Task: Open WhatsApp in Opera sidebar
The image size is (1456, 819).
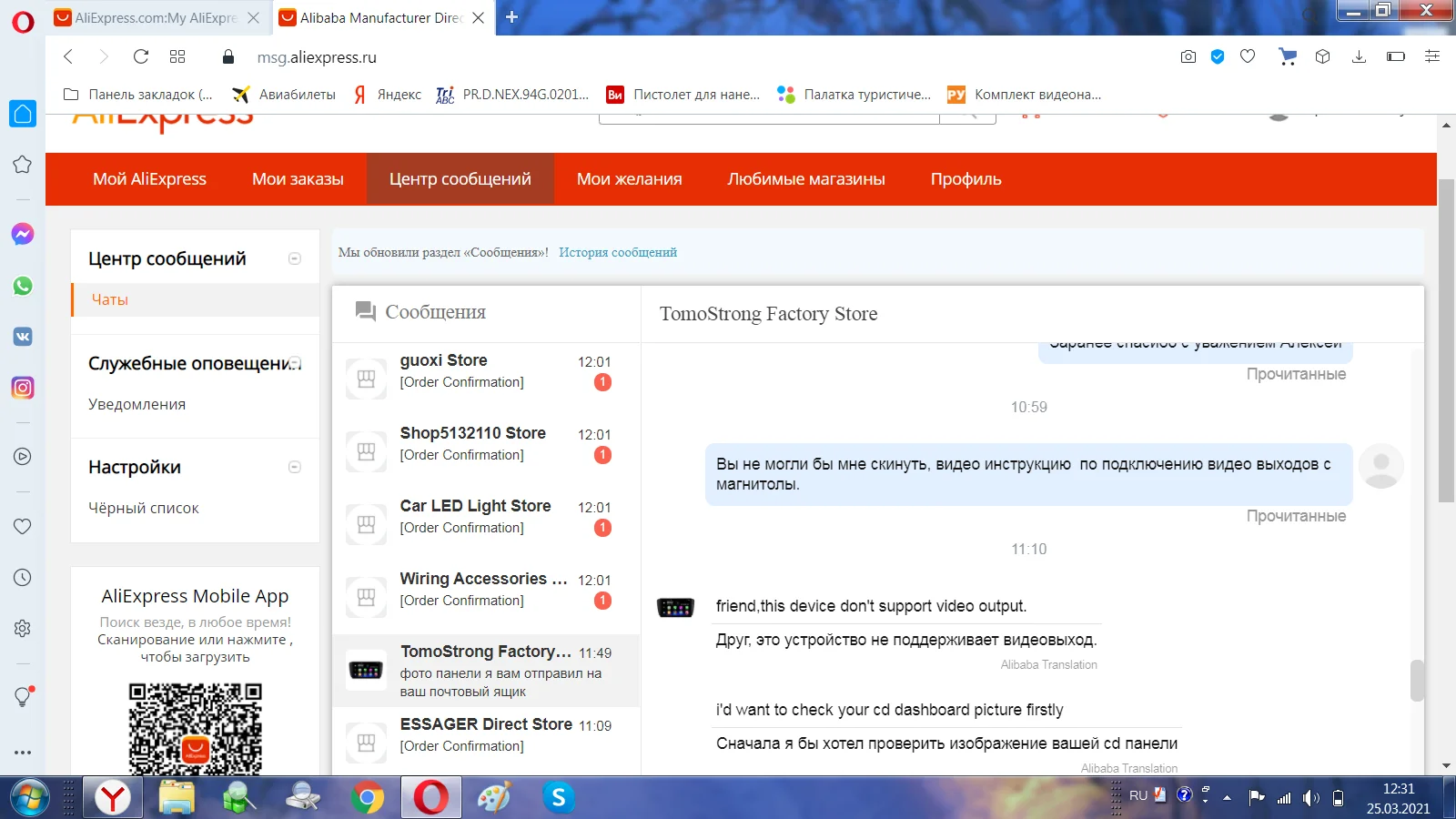Action: coord(23,286)
